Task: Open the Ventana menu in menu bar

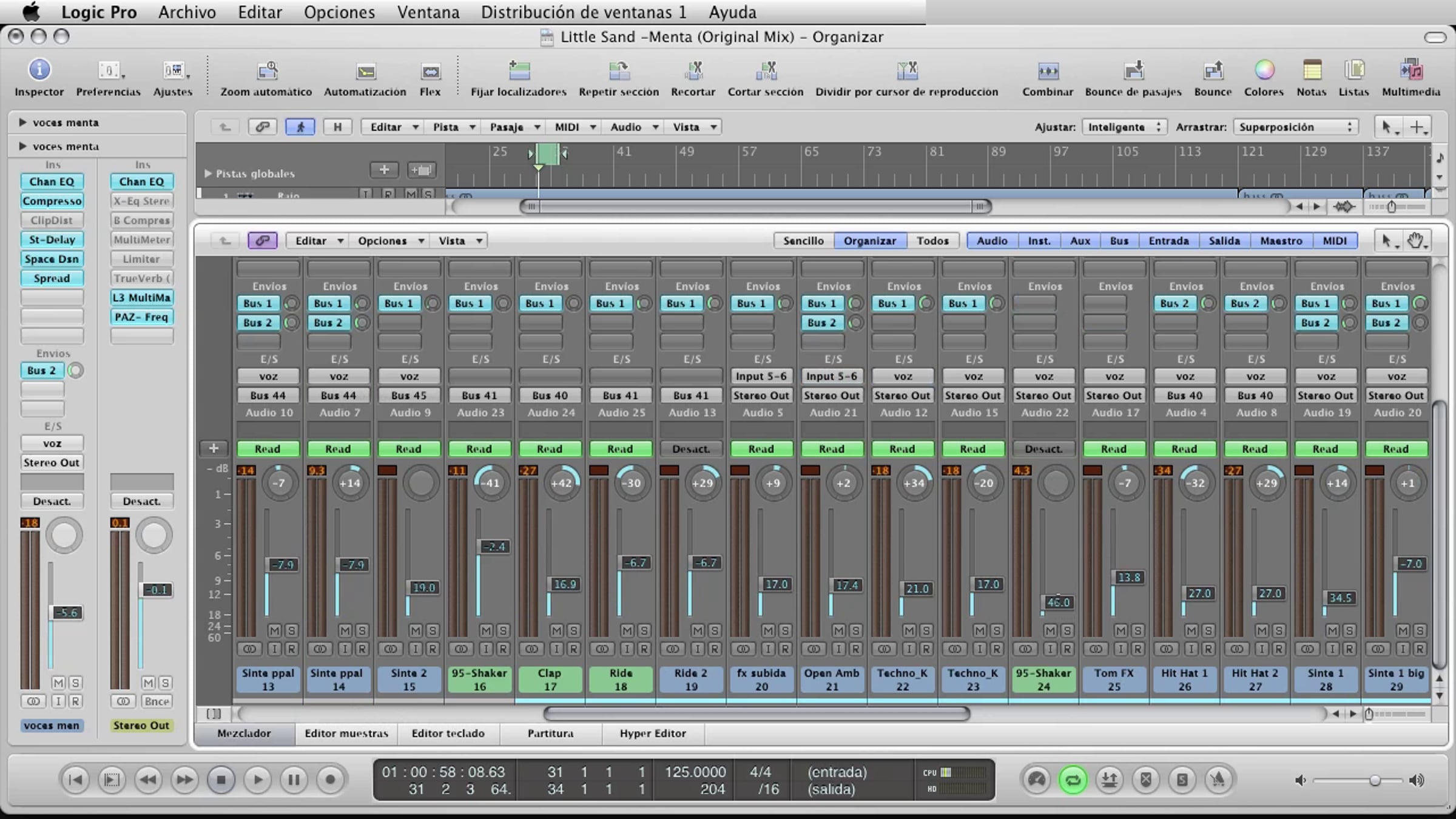Action: tap(428, 12)
